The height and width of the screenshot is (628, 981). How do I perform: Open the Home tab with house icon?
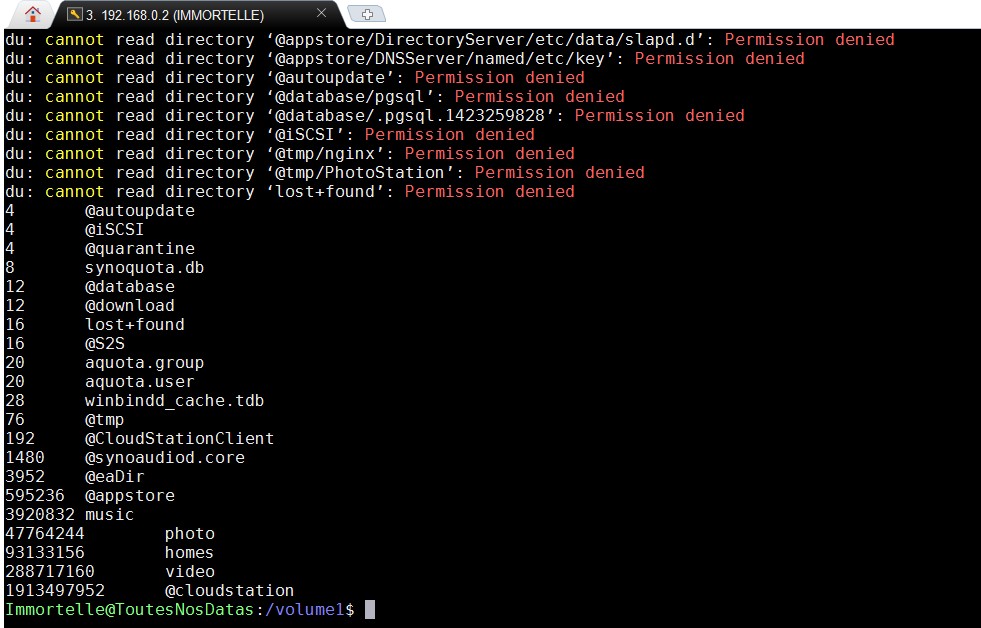tap(33, 15)
